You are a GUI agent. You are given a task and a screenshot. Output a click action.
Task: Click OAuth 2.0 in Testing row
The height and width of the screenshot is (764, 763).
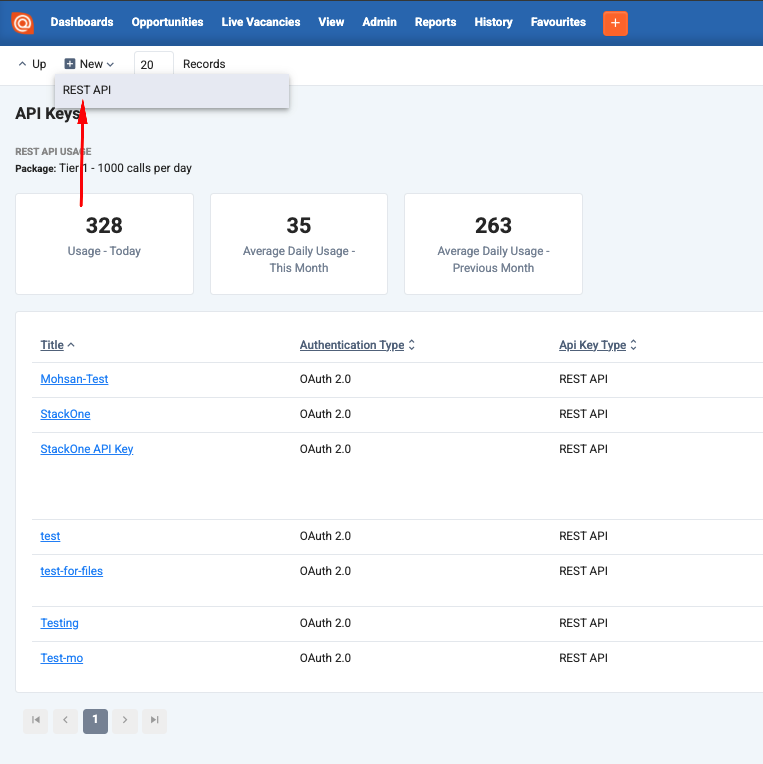pos(325,623)
